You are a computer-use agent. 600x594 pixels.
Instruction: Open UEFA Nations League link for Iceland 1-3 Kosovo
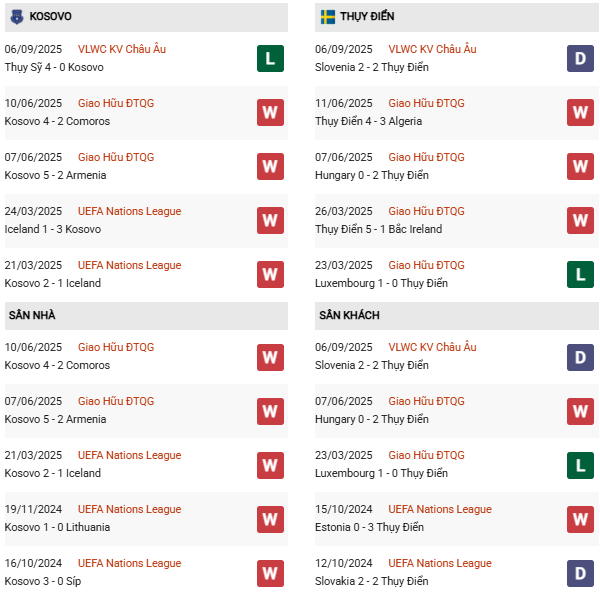pyautogui.click(x=130, y=211)
